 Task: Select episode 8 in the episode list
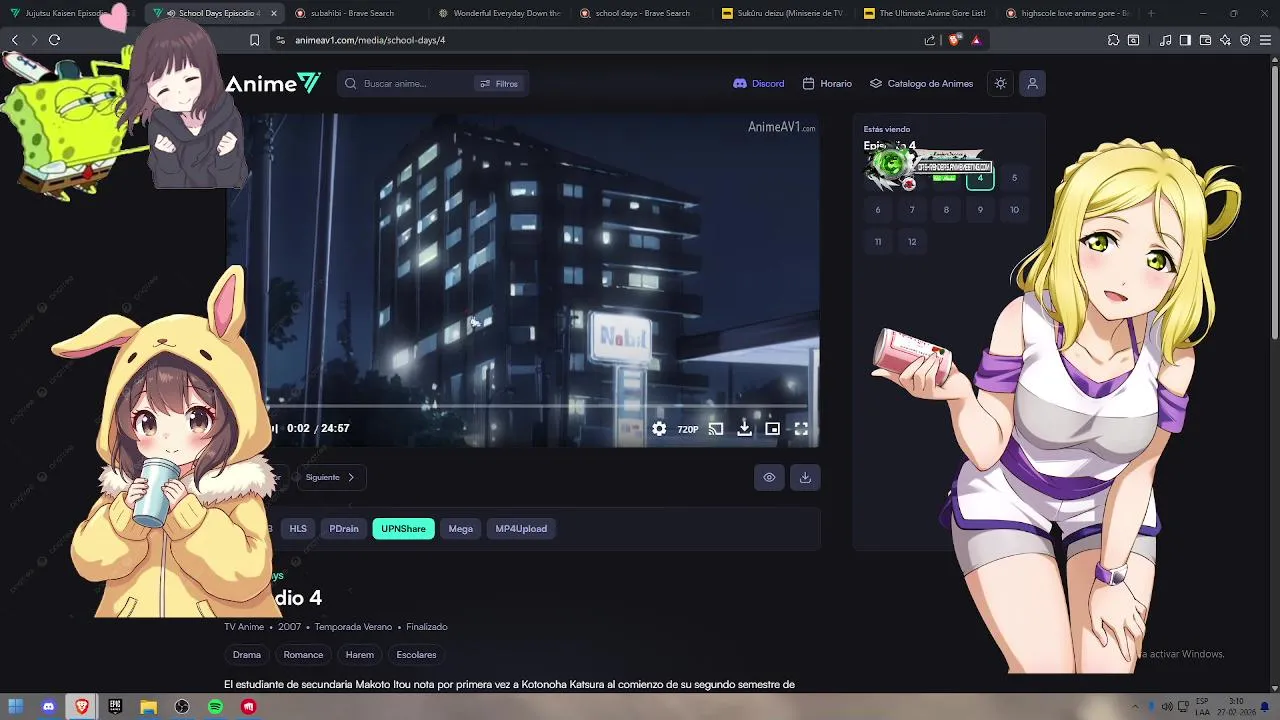[946, 210]
